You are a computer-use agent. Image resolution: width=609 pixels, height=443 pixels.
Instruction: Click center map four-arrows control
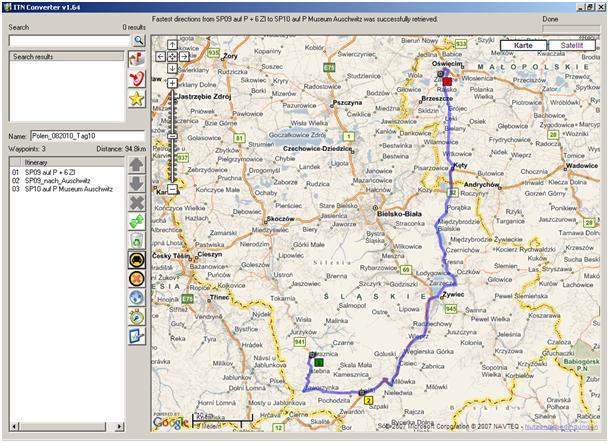click(x=172, y=57)
